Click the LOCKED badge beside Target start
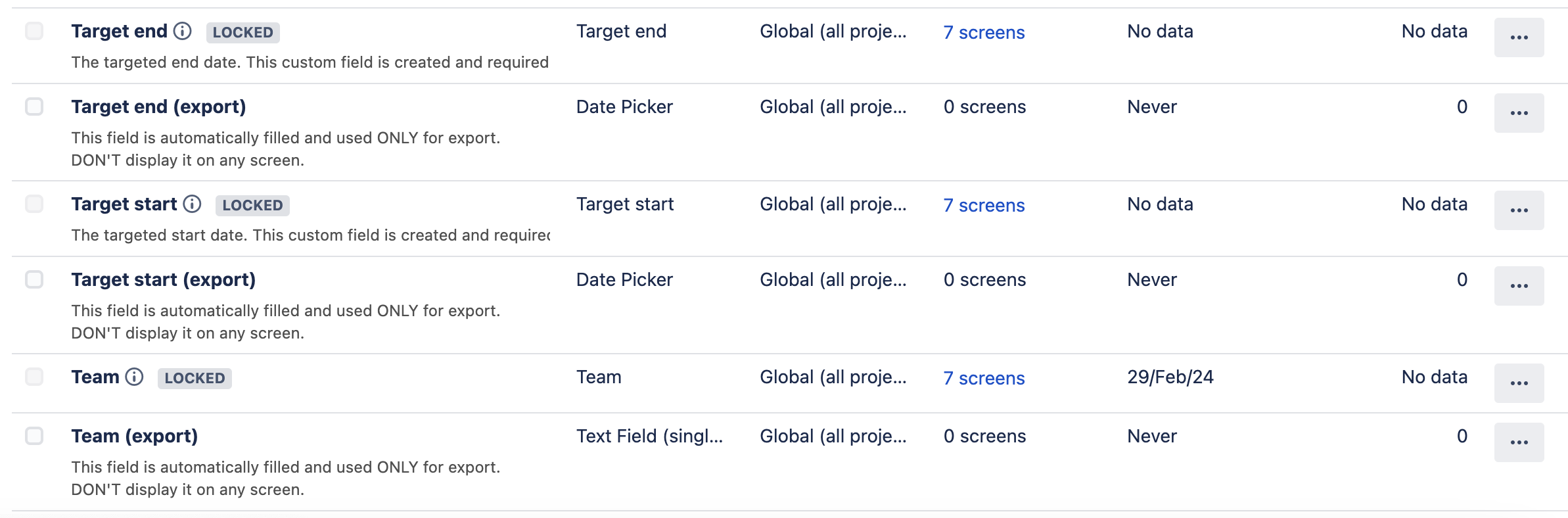The height and width of the screenshot is (518, 1568). tap(252, 205)
